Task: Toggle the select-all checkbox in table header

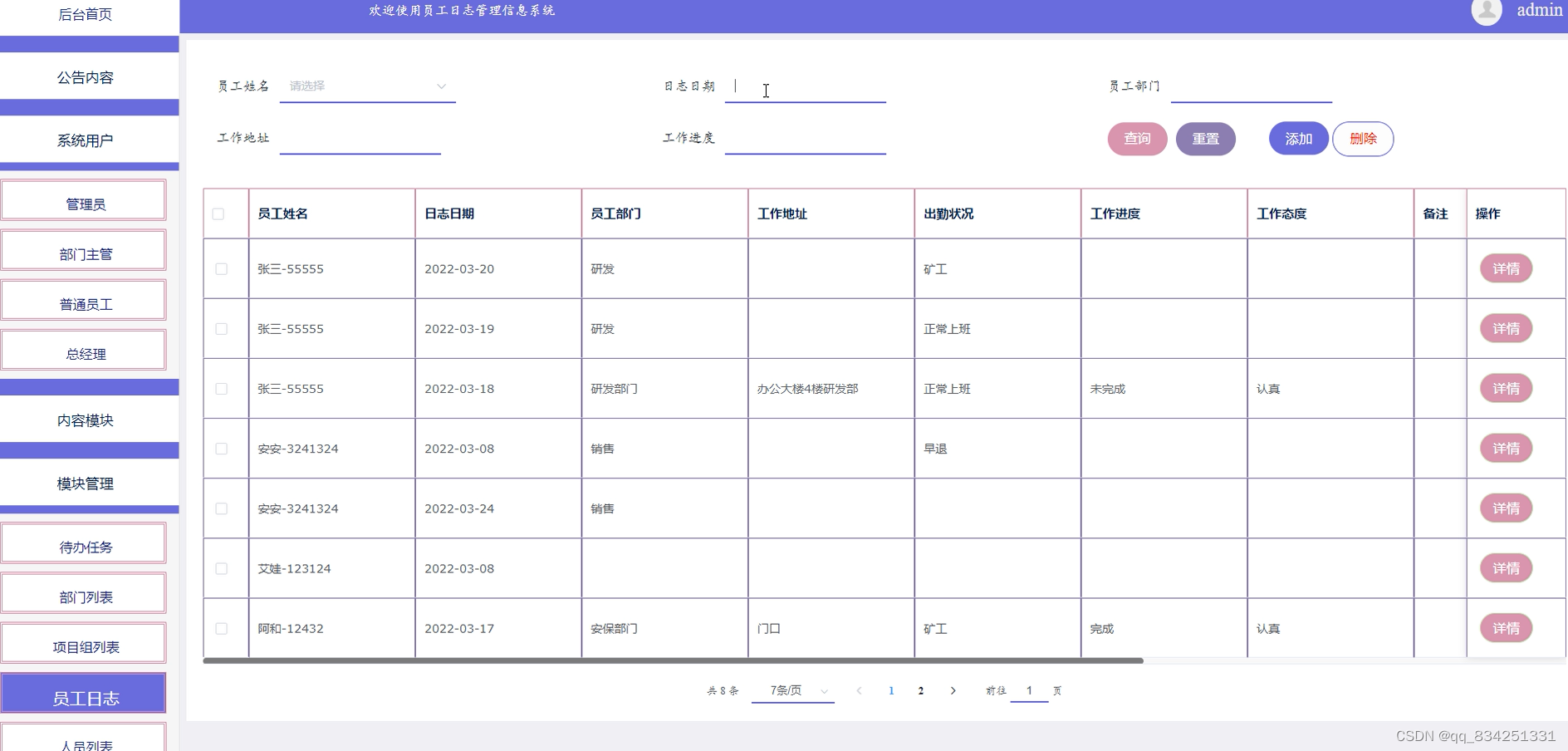Action: click(x=218, y=214)
